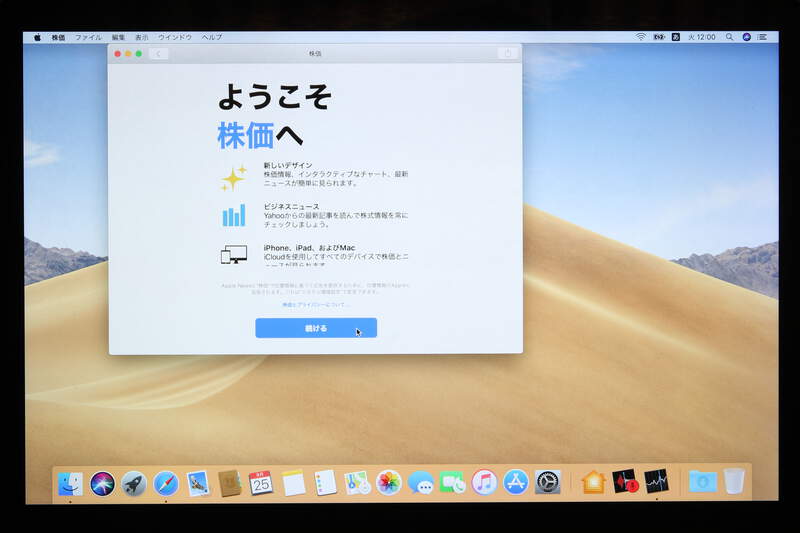The image size is (800, 533).
Task: Open FaceTime icon in Dock
Action: [453, 483]
